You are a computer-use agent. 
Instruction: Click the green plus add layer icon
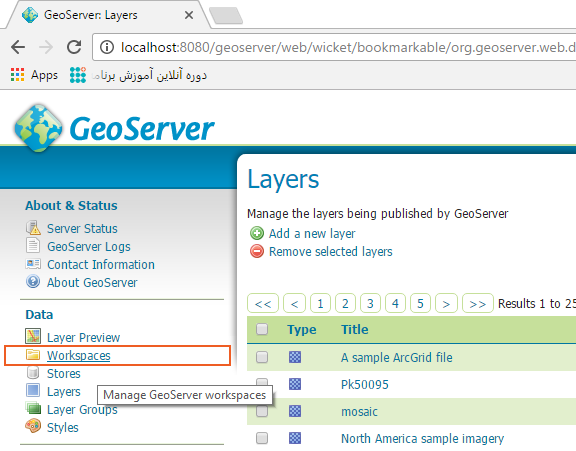click(257, 233)
